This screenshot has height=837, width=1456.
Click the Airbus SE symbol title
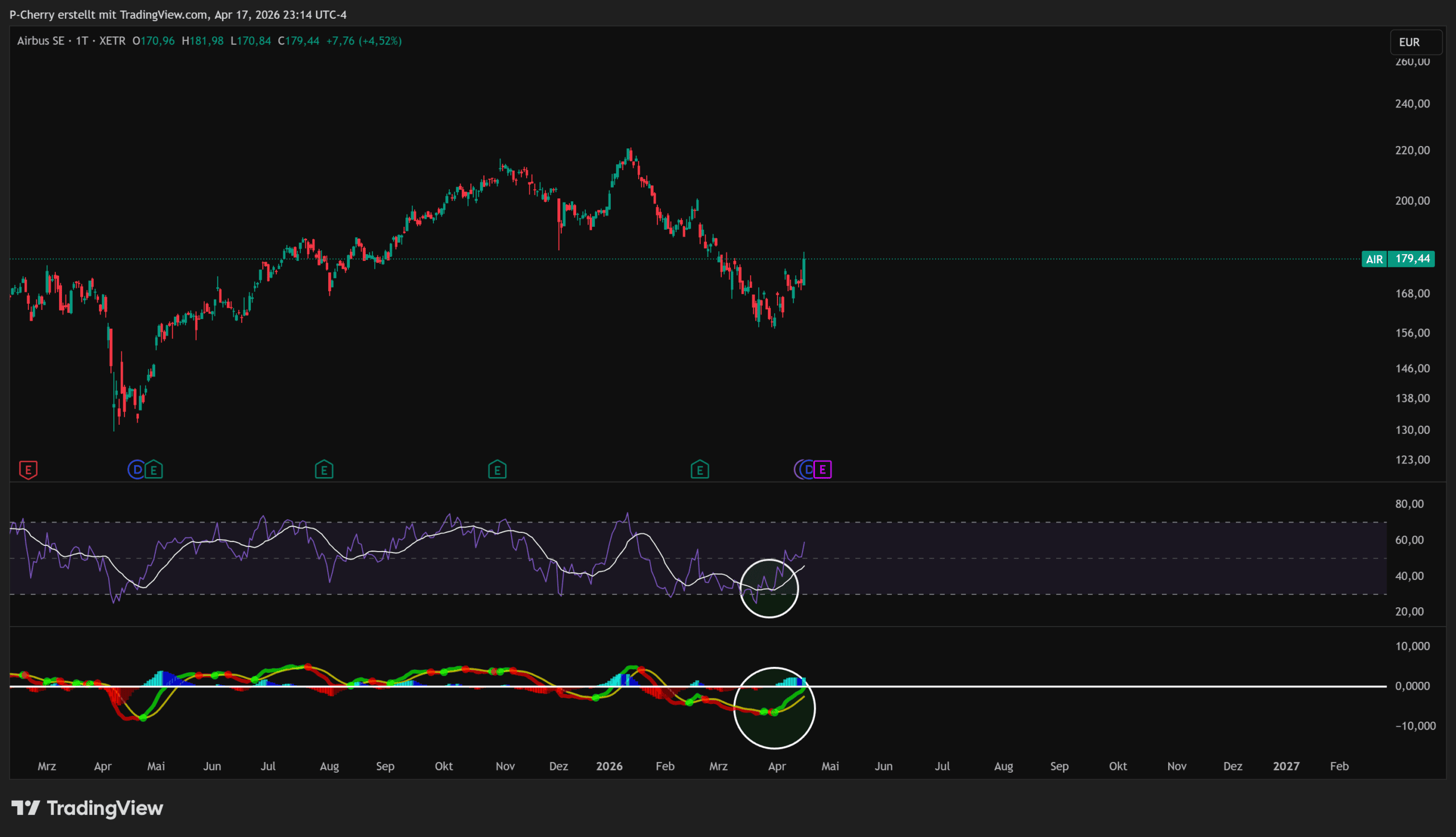pyautogui.click(x=40, y=41)
